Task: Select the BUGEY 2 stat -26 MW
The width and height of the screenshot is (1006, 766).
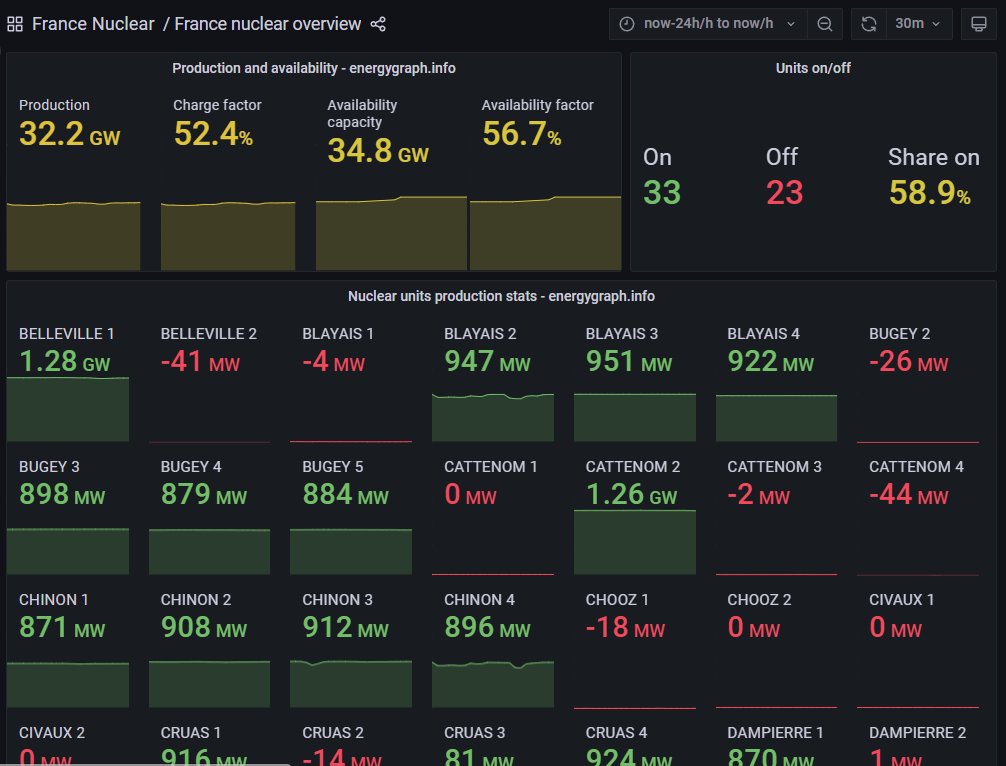Action: tap(908, 361)
